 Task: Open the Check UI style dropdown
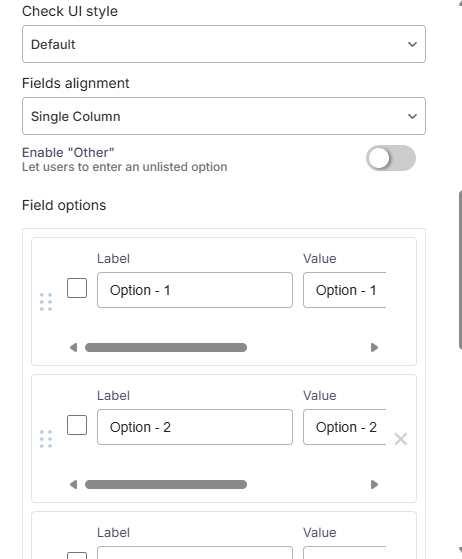pos(224,44)
